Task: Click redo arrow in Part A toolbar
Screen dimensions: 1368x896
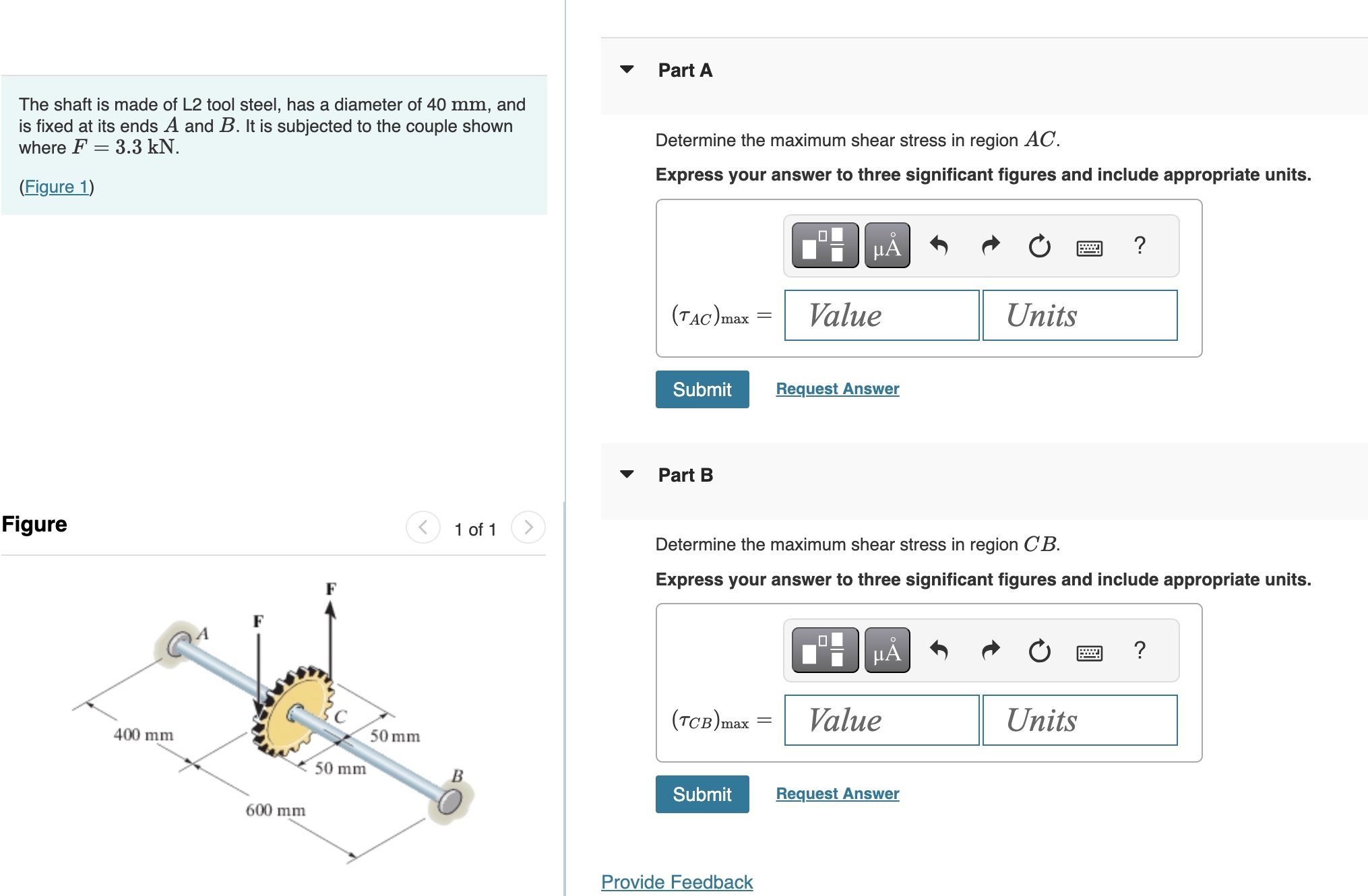Action: (990, 246)
